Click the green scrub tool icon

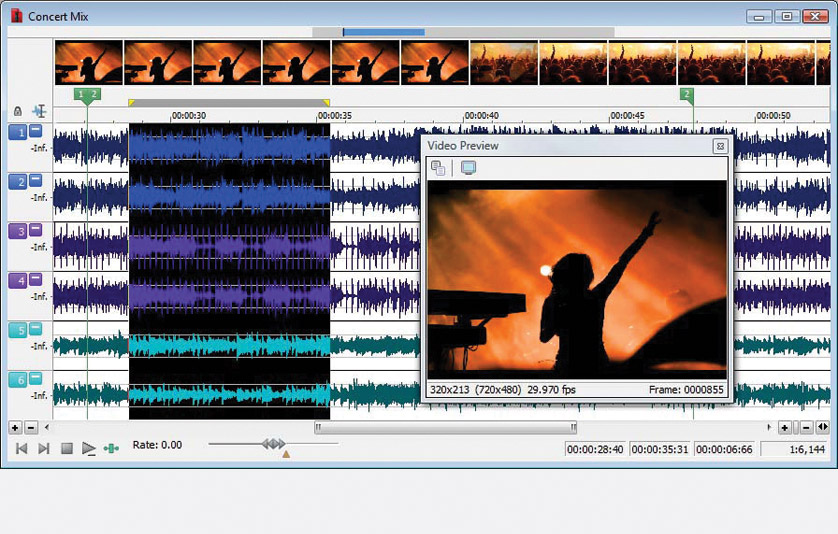pos(111,448)
